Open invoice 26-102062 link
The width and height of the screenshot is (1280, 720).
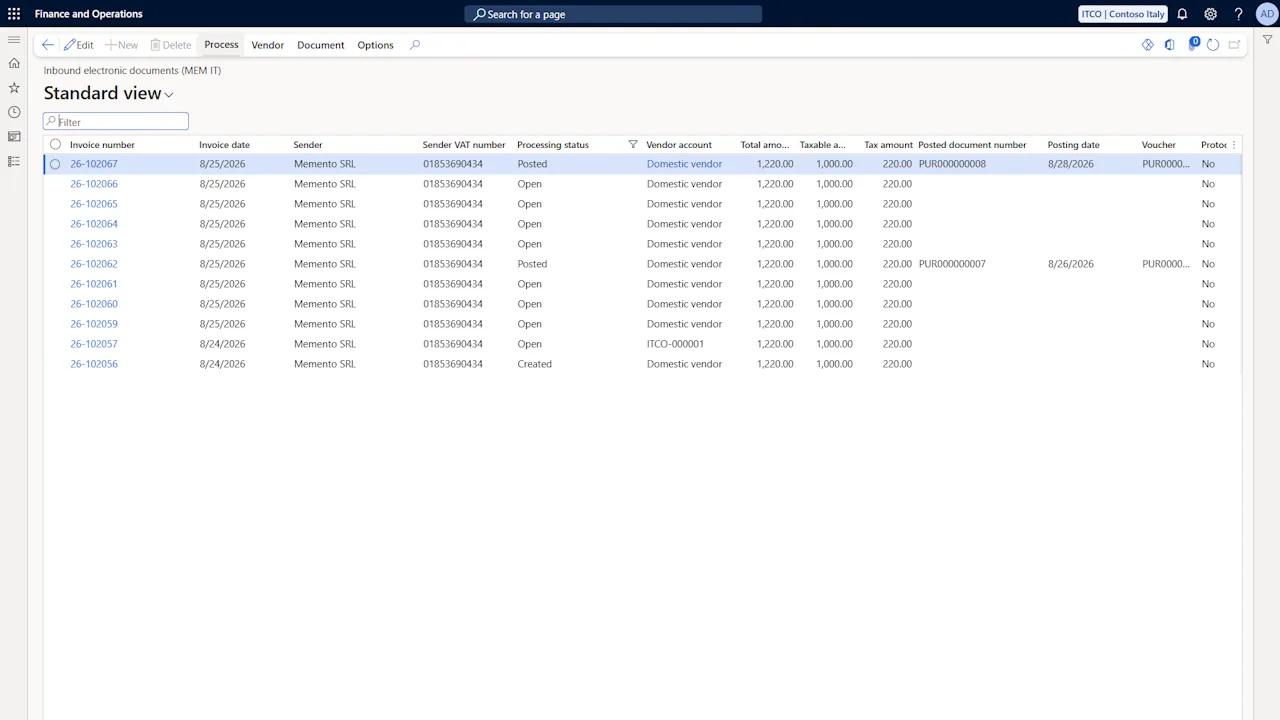[x=94, y=264]
